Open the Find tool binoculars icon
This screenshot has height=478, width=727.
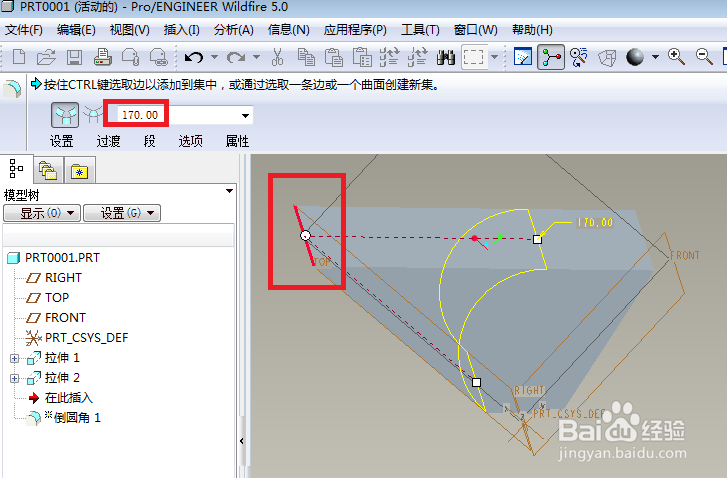[446, 57]
